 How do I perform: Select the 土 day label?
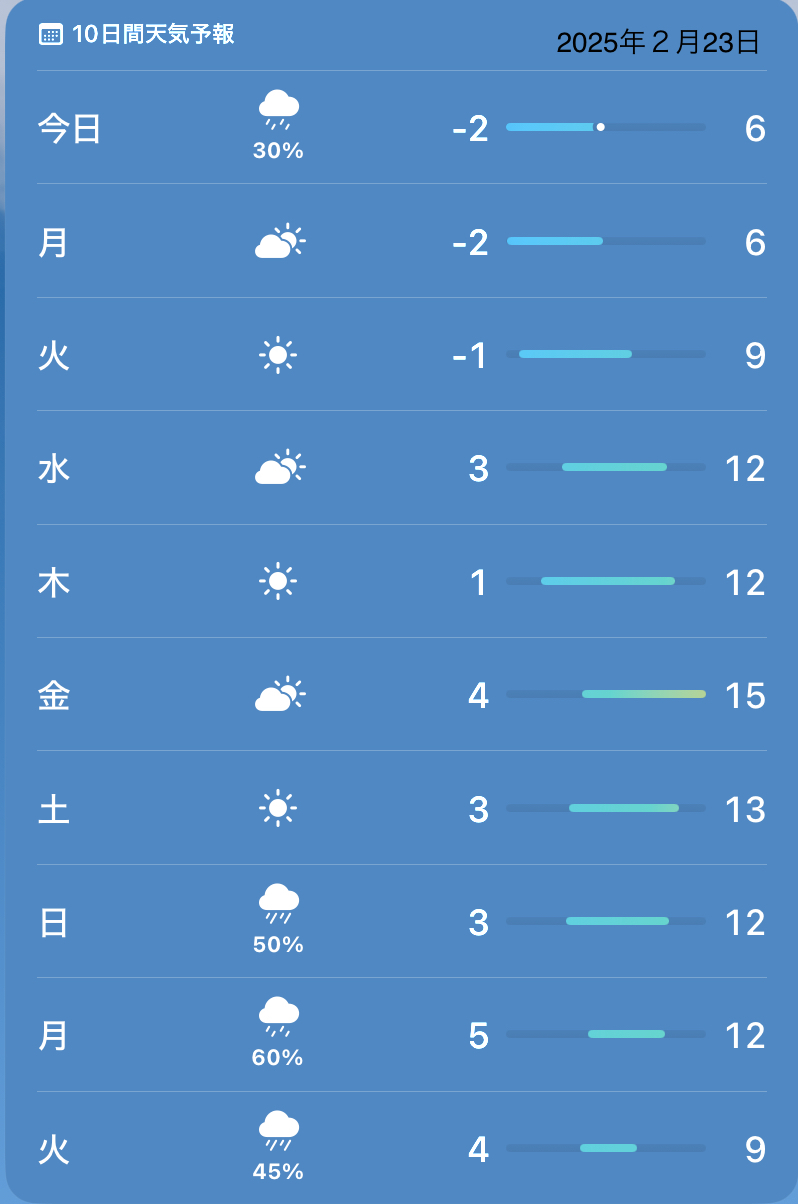click(x=54, y=808)
